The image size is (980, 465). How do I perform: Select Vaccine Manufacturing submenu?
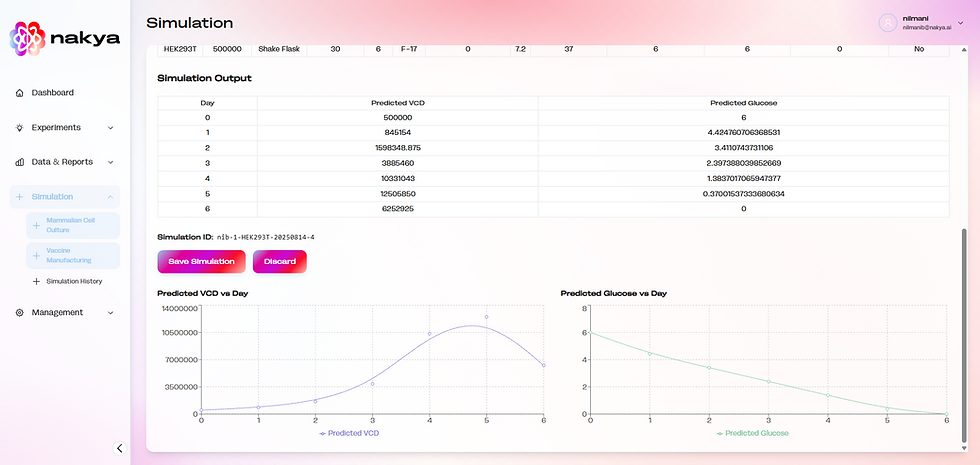coord(73,256)
